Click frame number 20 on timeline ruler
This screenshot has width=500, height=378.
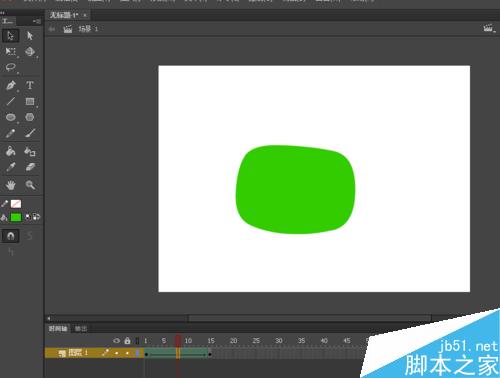click(x=233, y=341)
